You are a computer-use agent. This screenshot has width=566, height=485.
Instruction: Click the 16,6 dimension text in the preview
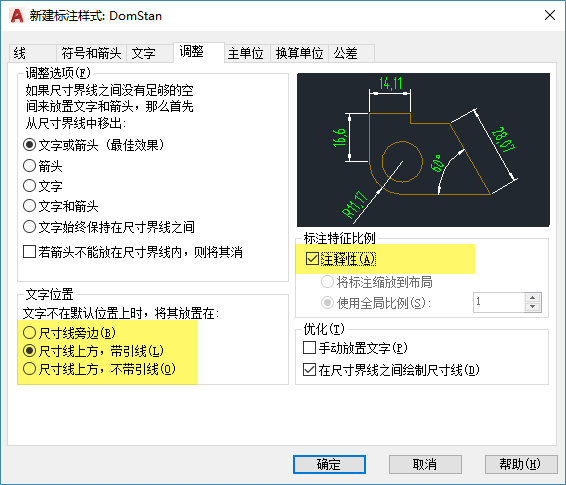pos(340,137)
